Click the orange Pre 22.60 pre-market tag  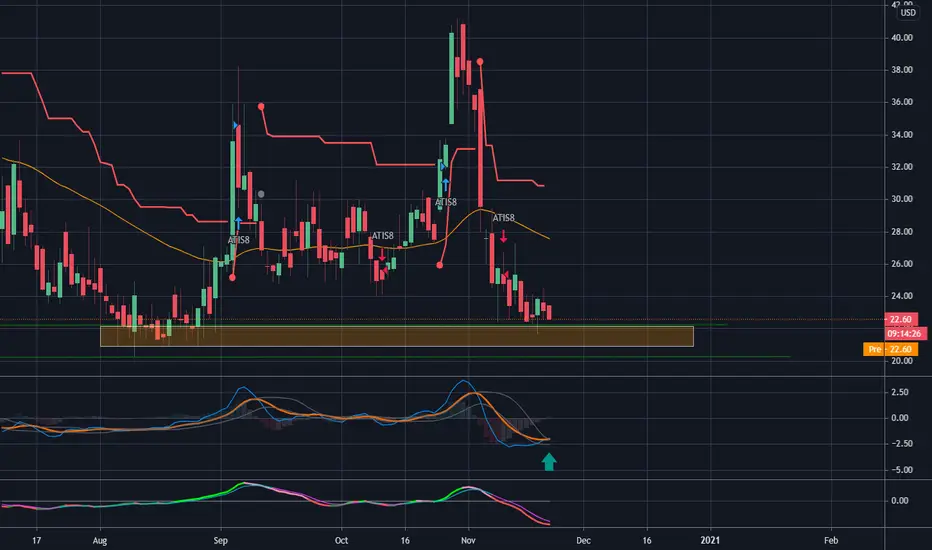click(890, 349)
